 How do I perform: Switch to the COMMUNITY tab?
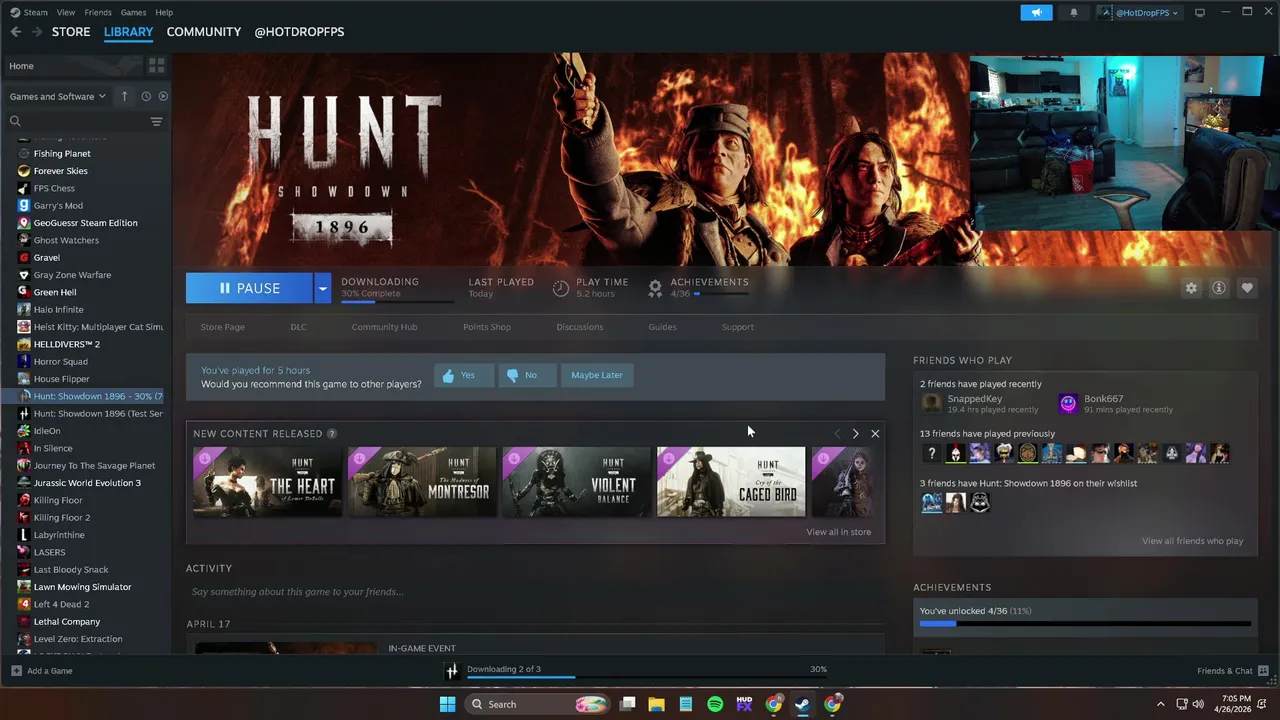click(204, 32)
